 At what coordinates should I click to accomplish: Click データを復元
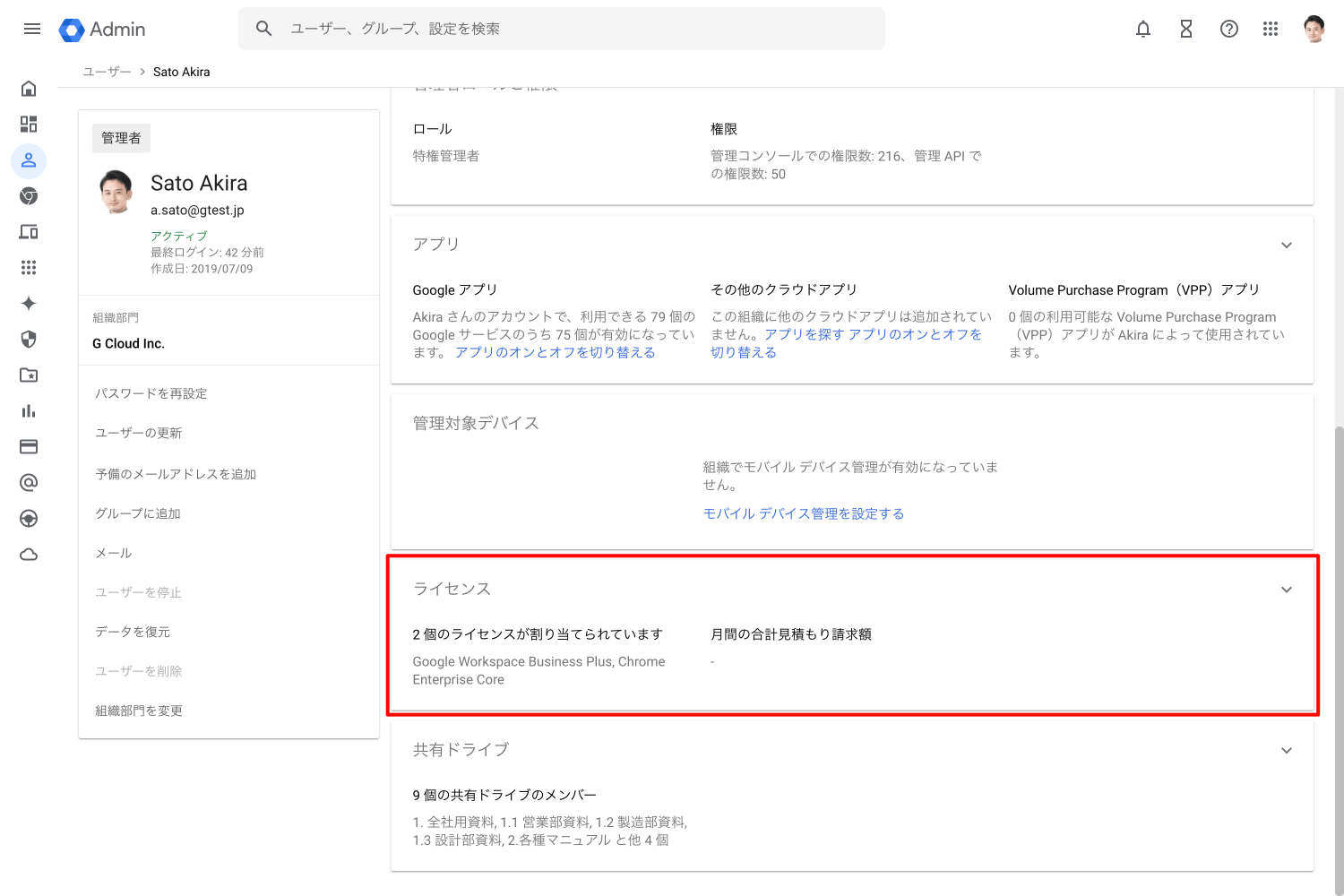[x=133, y=632]
